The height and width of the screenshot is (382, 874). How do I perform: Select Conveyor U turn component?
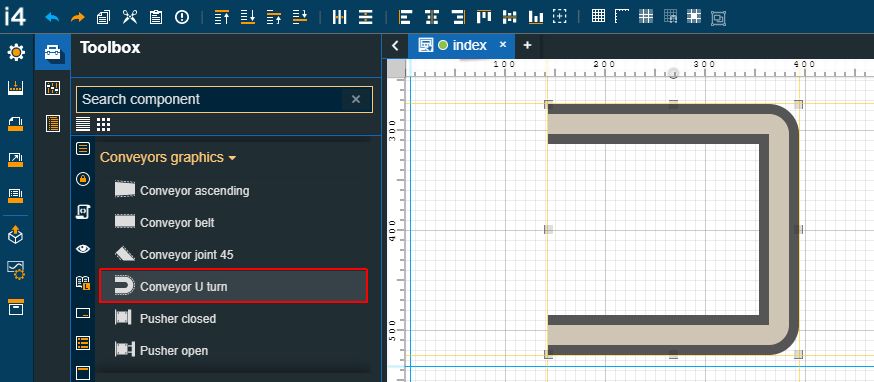click(x=234, y=286)
